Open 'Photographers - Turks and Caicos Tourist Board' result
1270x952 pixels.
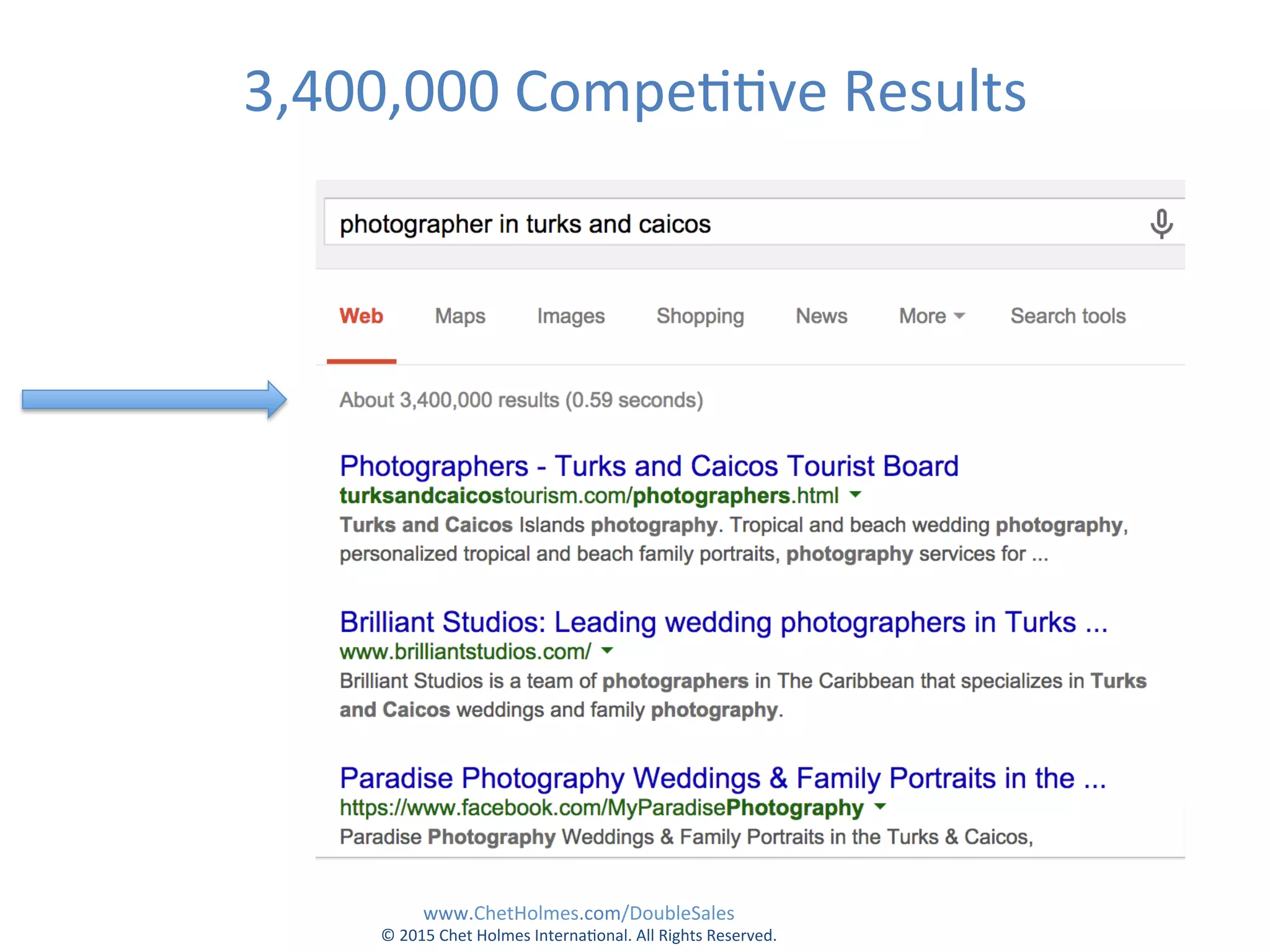(x=649, y=466)
